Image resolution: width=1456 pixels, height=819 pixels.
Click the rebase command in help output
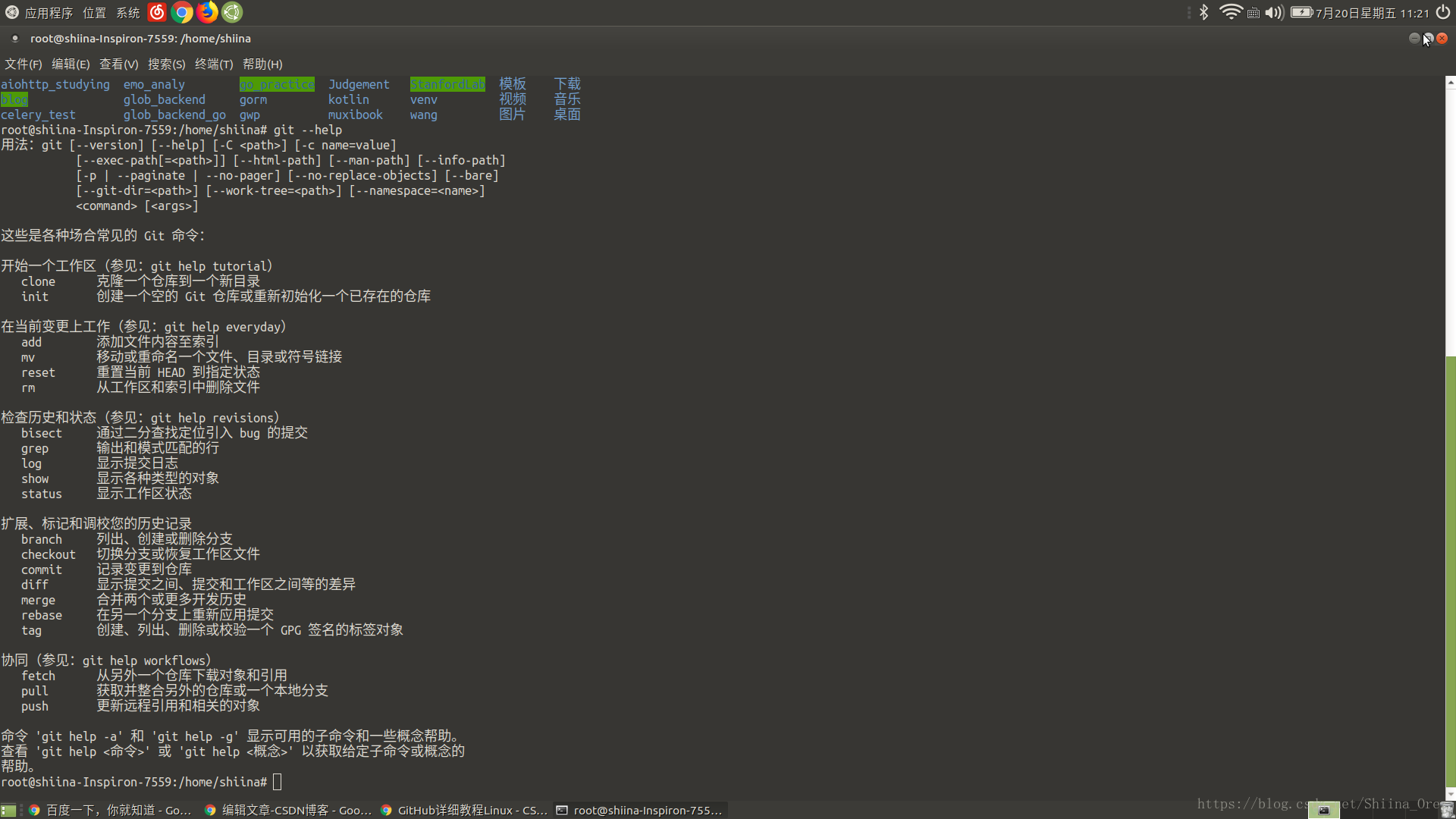tap(42, 615)
